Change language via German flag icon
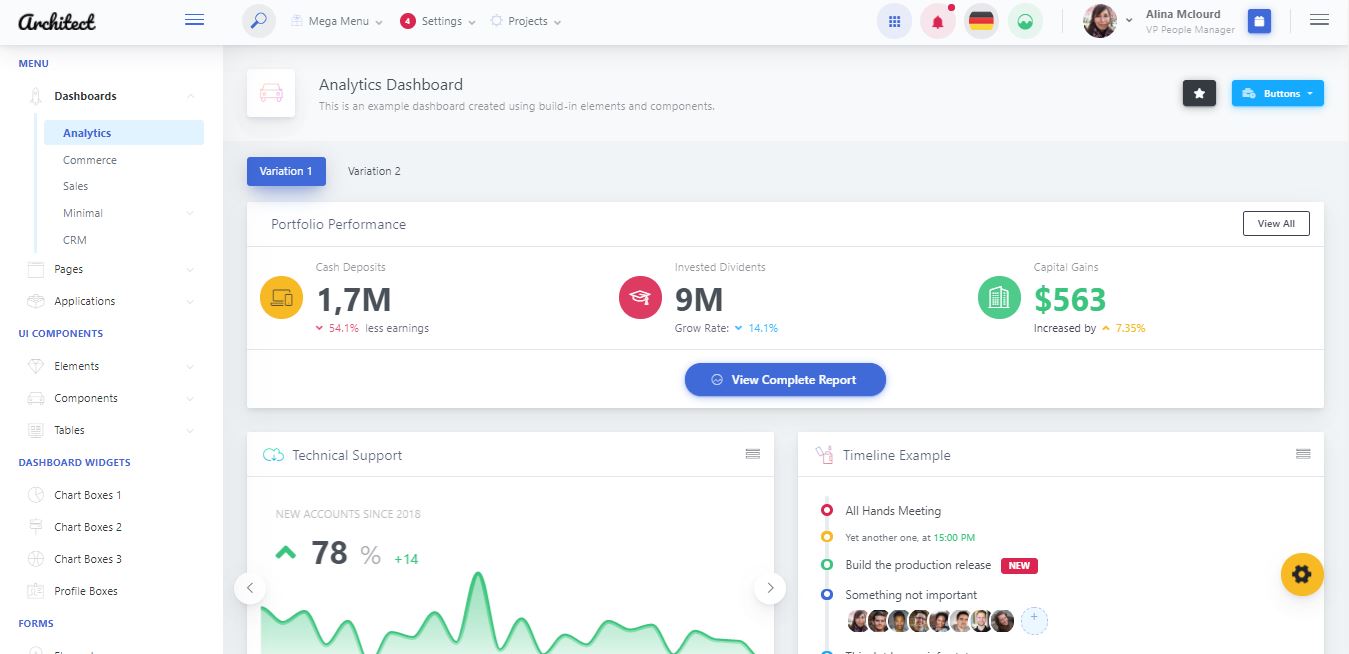 point(982,21)
